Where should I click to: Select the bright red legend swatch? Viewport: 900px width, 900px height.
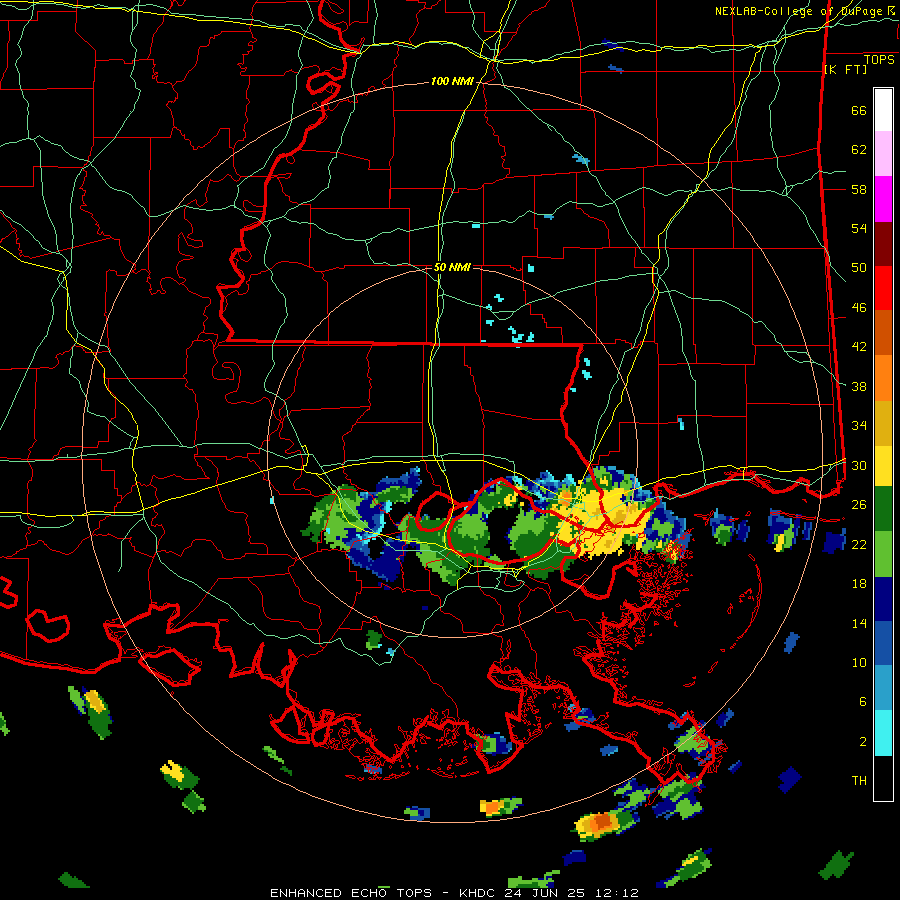883,288
